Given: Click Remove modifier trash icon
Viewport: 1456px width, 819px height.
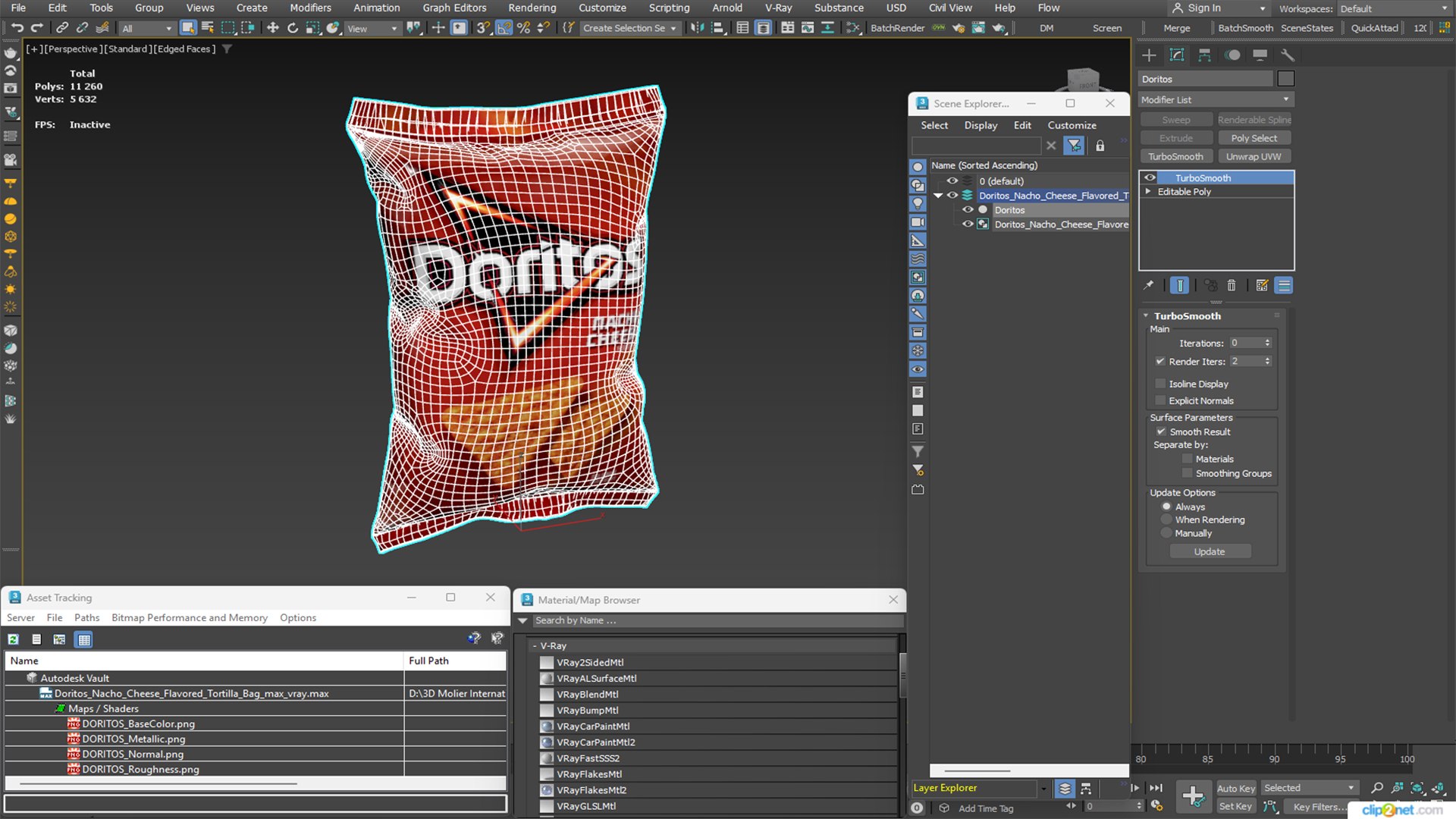Looking at the screenshot, I should point(1232,285).
